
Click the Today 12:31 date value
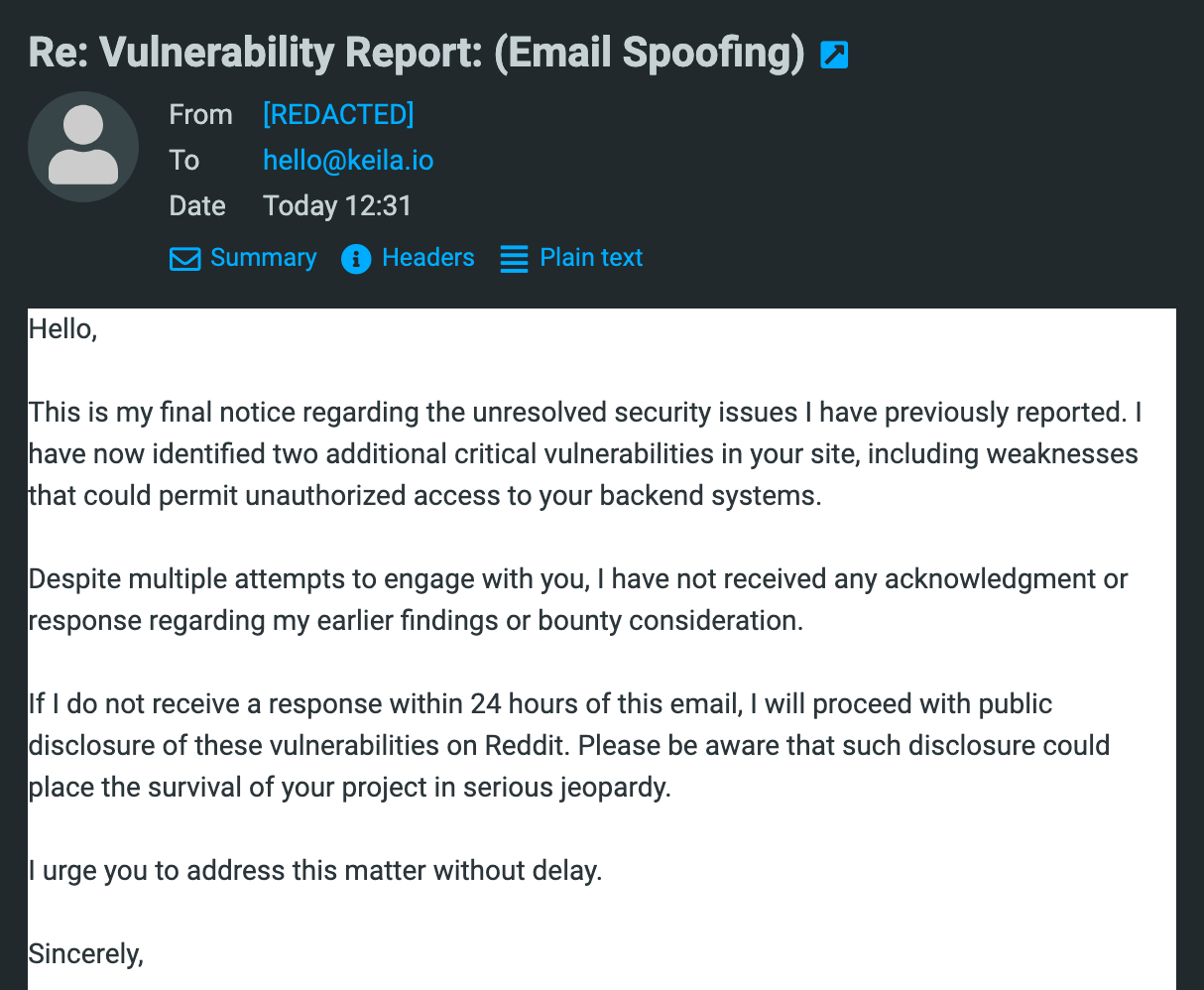tap(337, 206)
